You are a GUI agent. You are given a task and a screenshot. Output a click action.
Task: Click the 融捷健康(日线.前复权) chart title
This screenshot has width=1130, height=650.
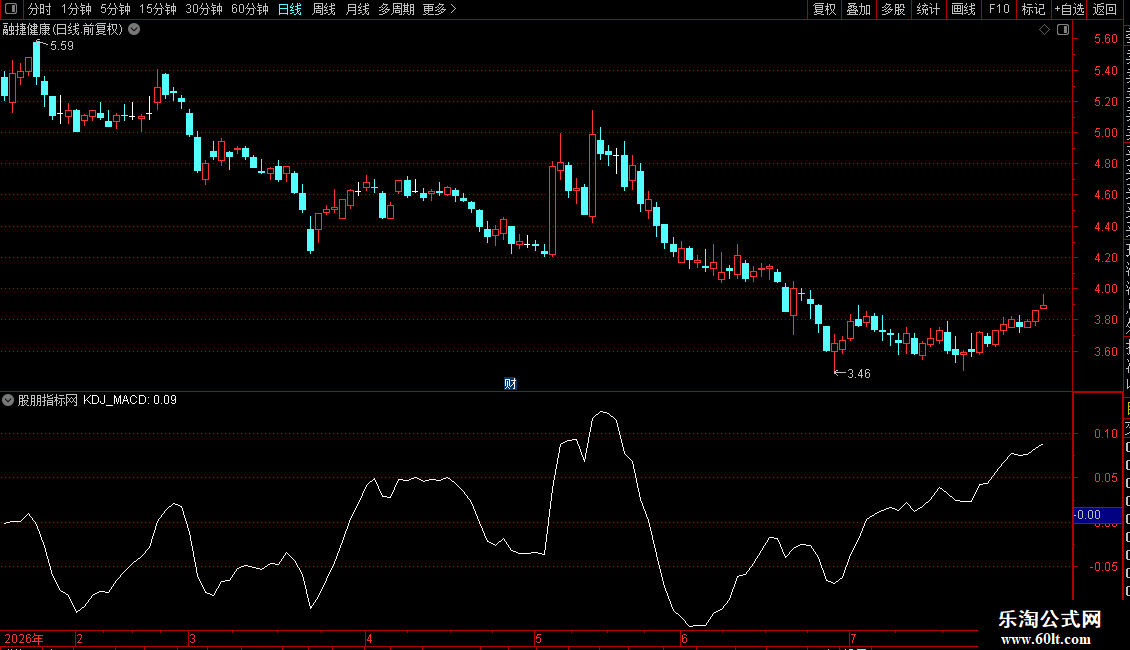tap(63, 30)
